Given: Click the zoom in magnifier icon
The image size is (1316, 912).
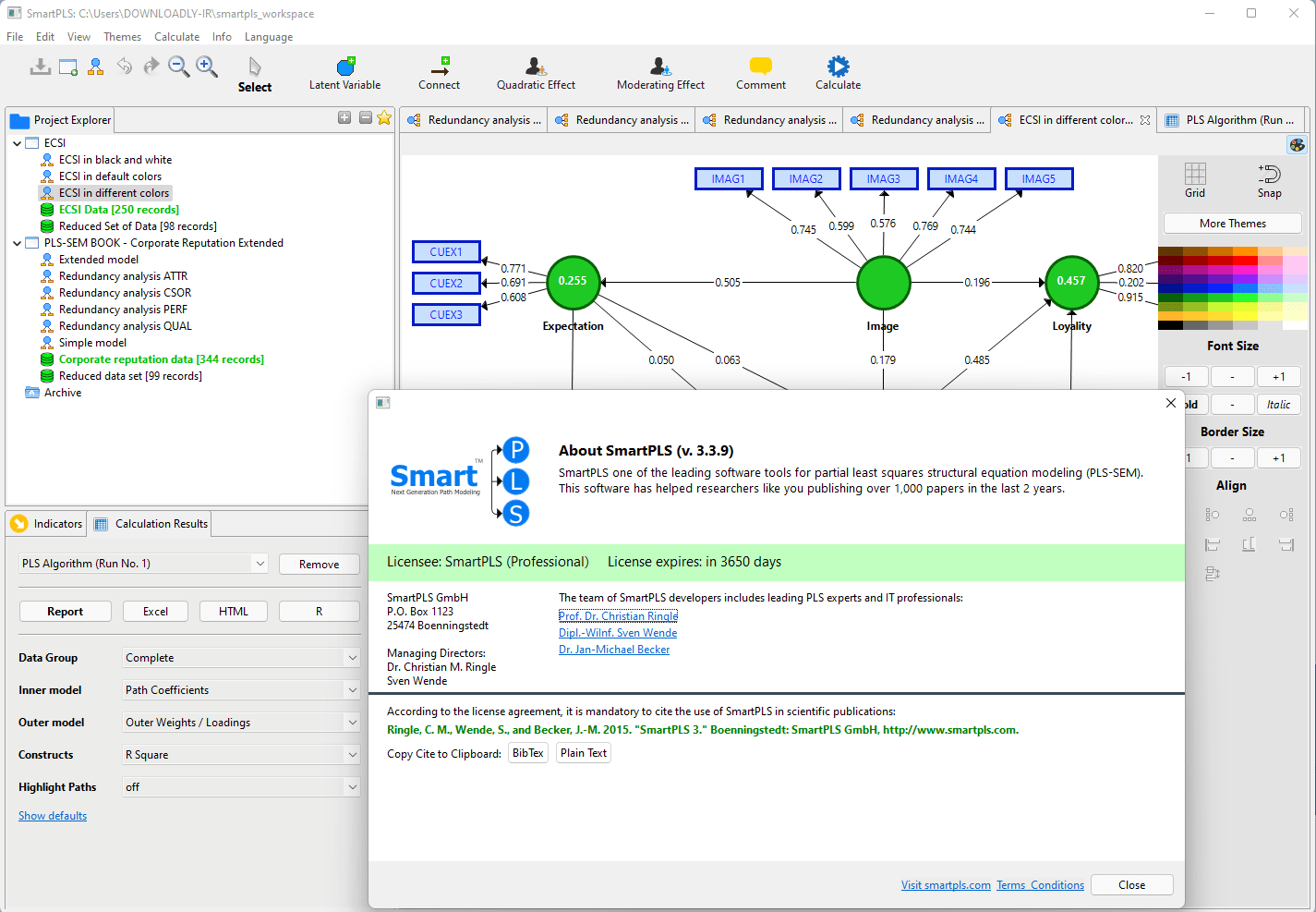Looking at the screenshot, I should point(207,67).
